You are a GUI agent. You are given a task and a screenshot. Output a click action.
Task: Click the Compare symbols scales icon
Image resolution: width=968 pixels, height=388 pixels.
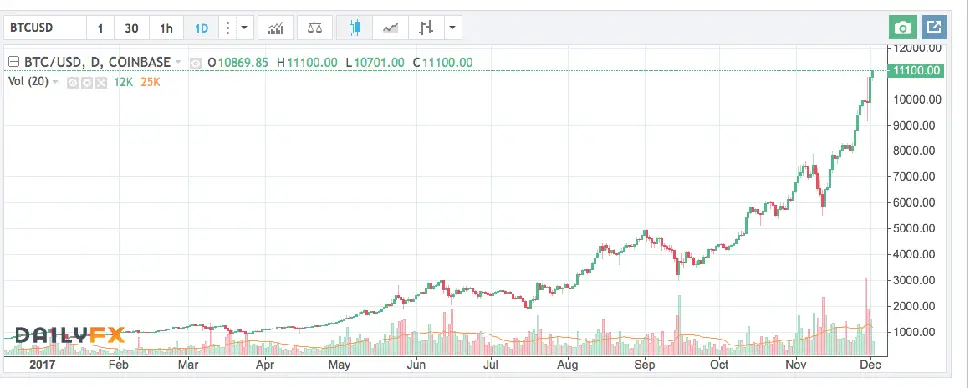click(x=315, y=28)
